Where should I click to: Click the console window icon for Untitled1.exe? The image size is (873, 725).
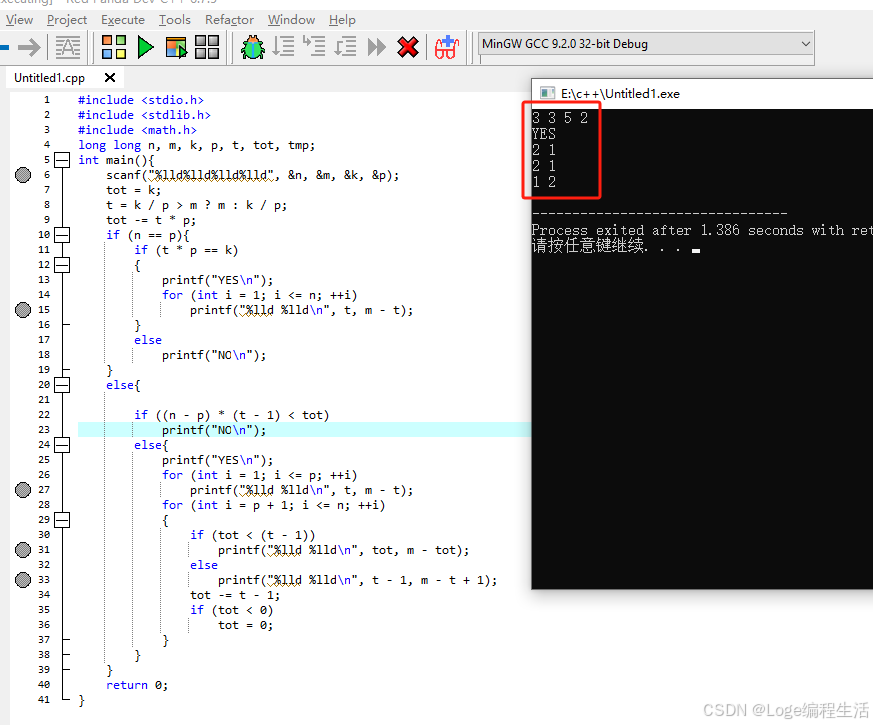[x=547, y=93]
